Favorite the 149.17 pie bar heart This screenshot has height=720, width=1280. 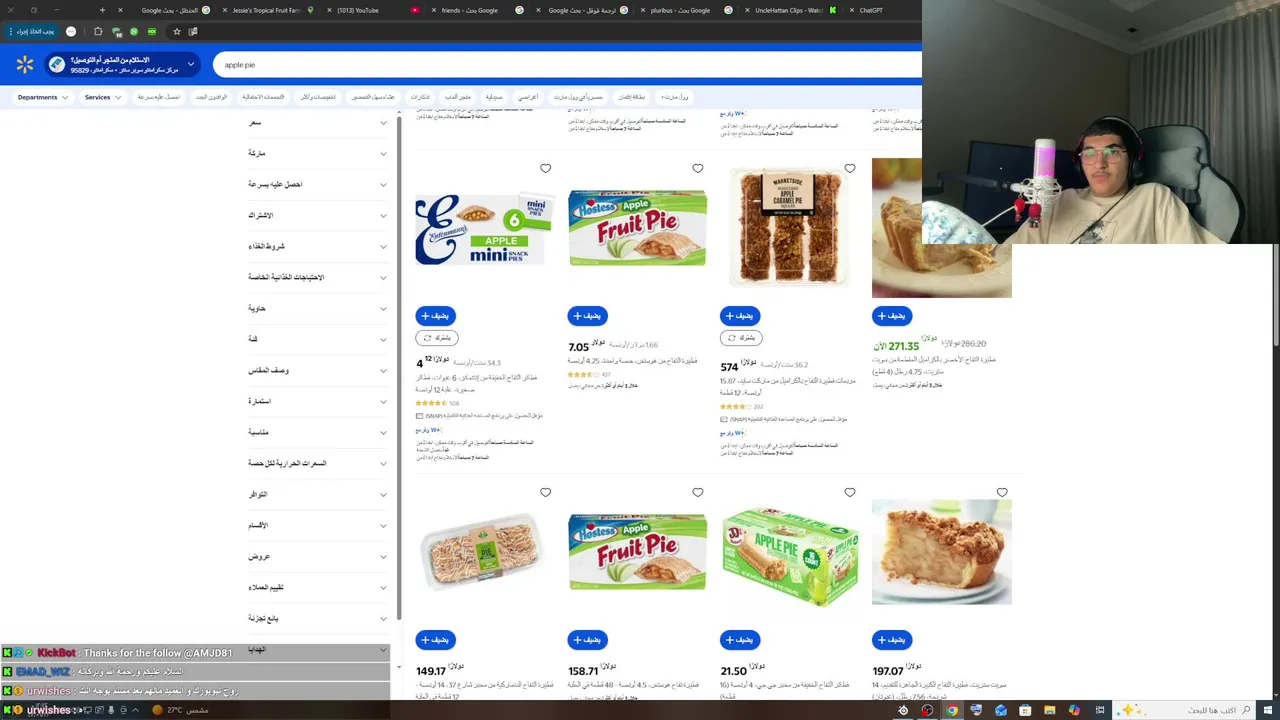[545, 493]
